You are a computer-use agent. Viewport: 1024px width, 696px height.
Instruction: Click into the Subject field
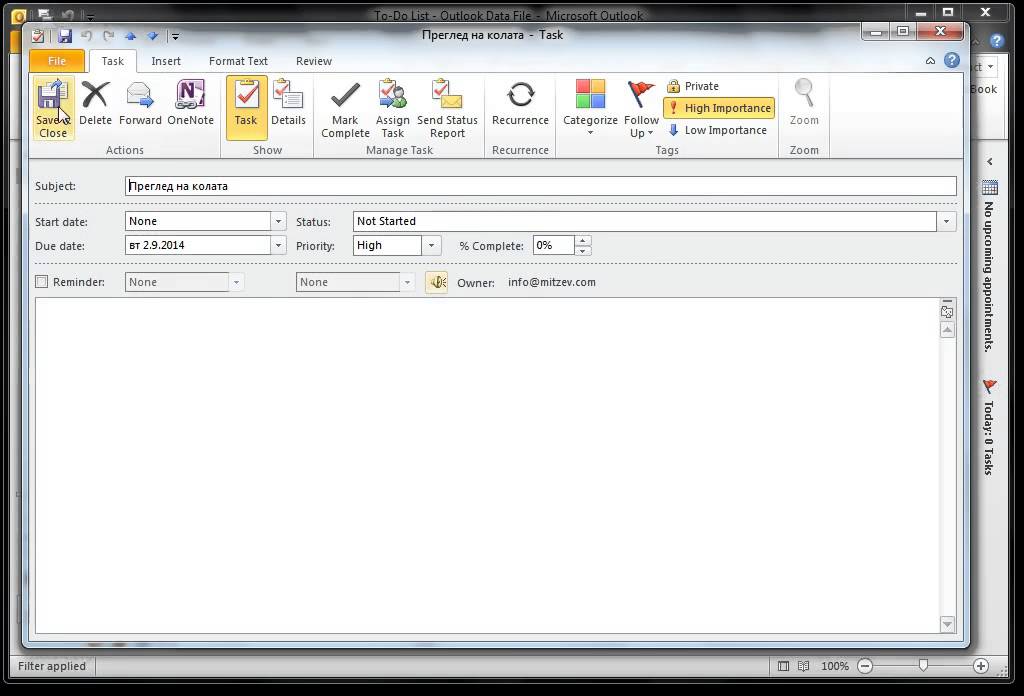(540, 186)
